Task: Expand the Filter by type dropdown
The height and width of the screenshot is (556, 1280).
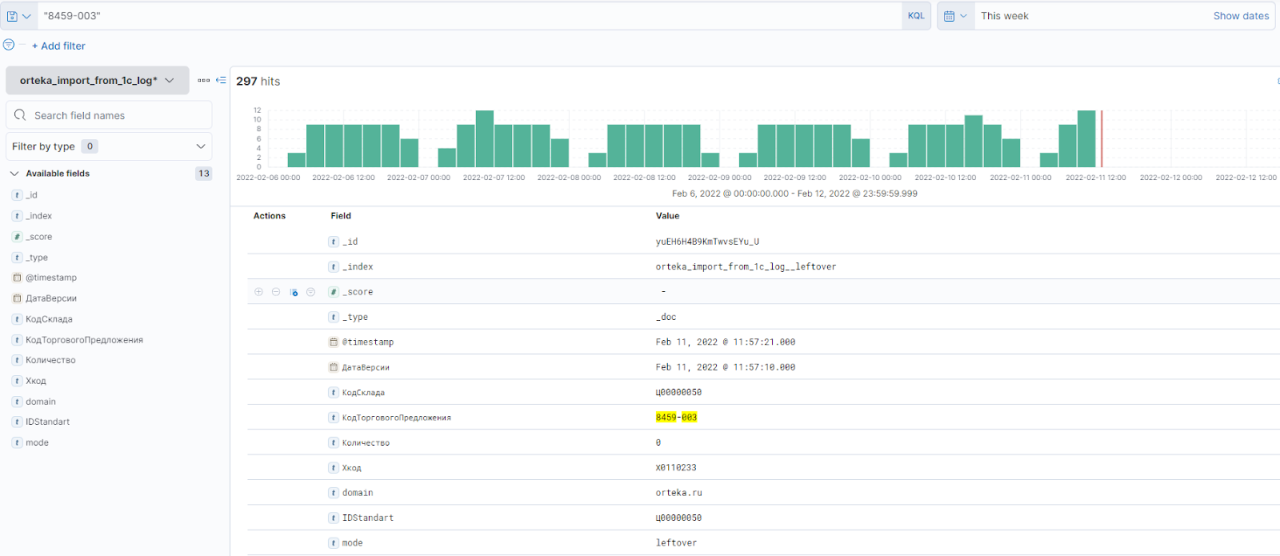Action: click(x=109, y=146)
